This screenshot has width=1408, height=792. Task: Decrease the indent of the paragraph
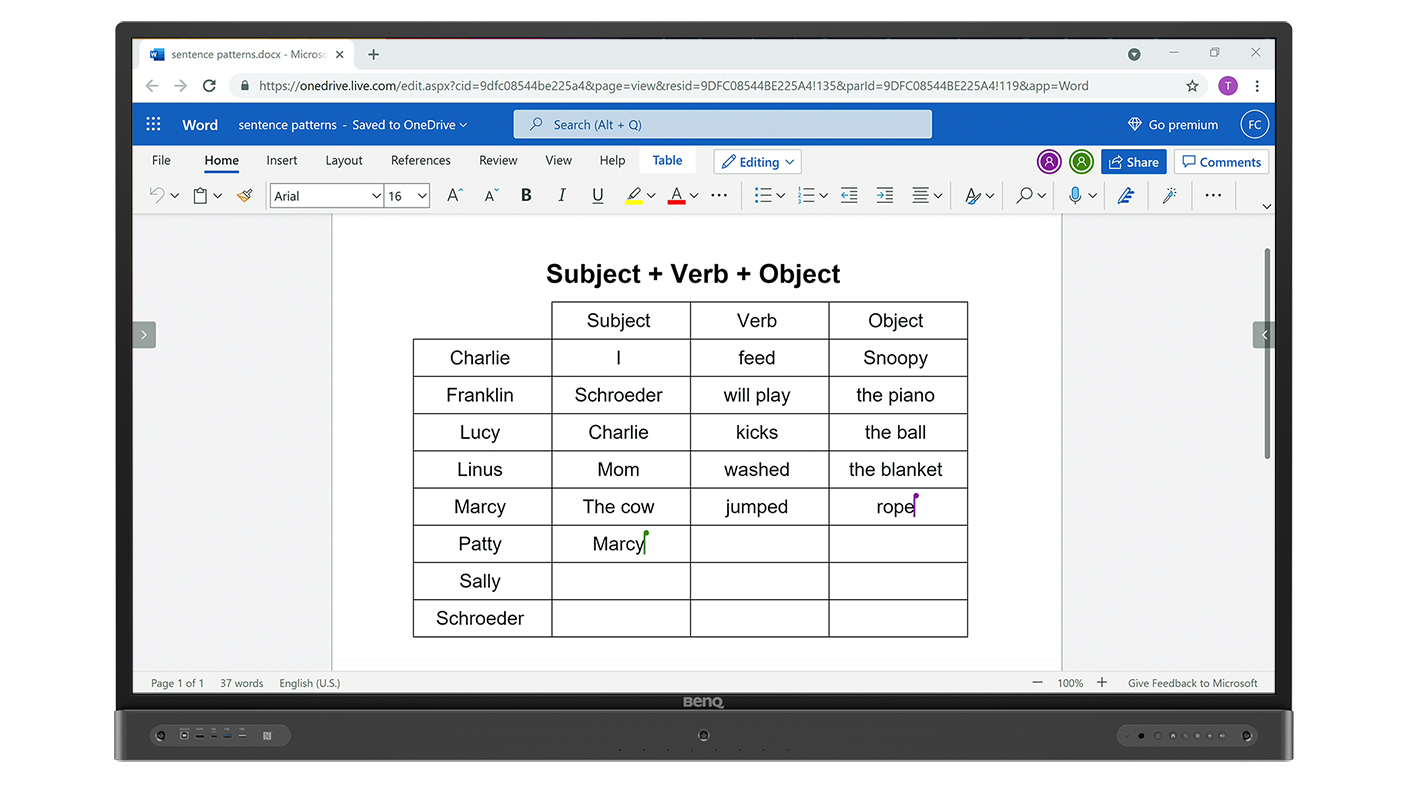[x=849, y=195]
